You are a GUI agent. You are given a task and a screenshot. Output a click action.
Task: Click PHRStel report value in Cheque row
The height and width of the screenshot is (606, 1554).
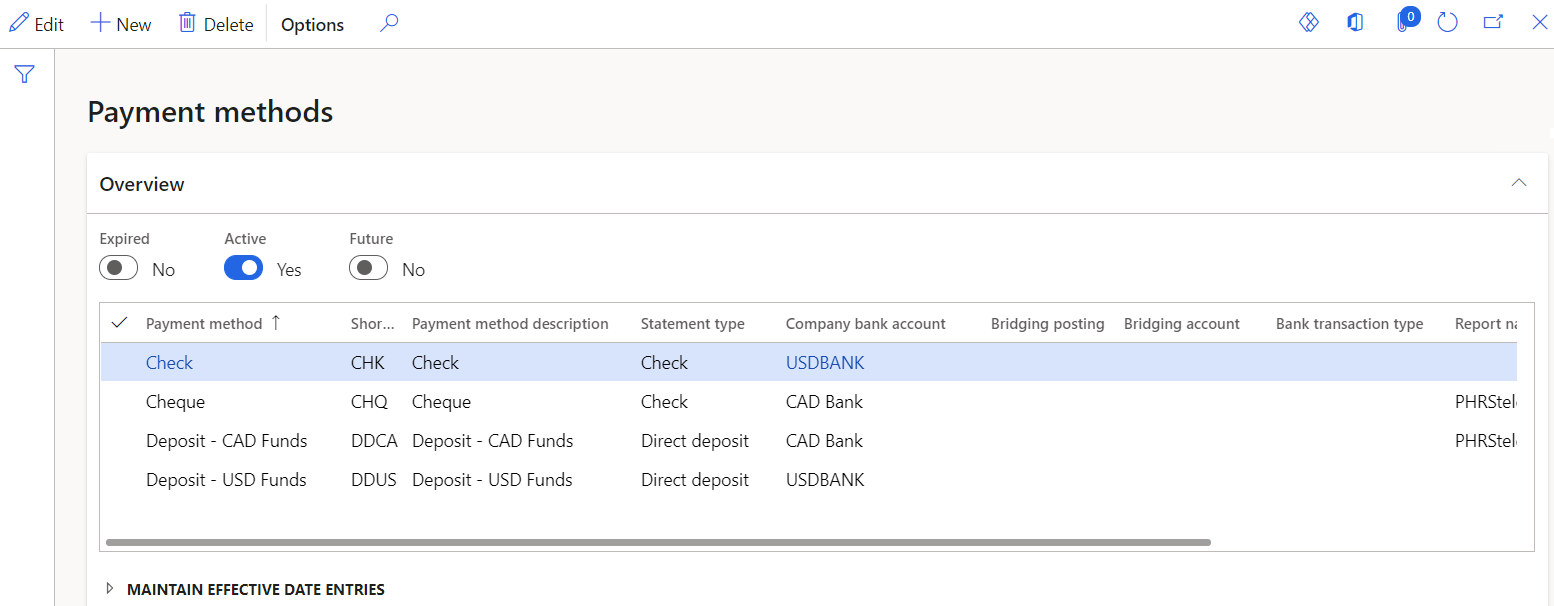[1486, 402]
